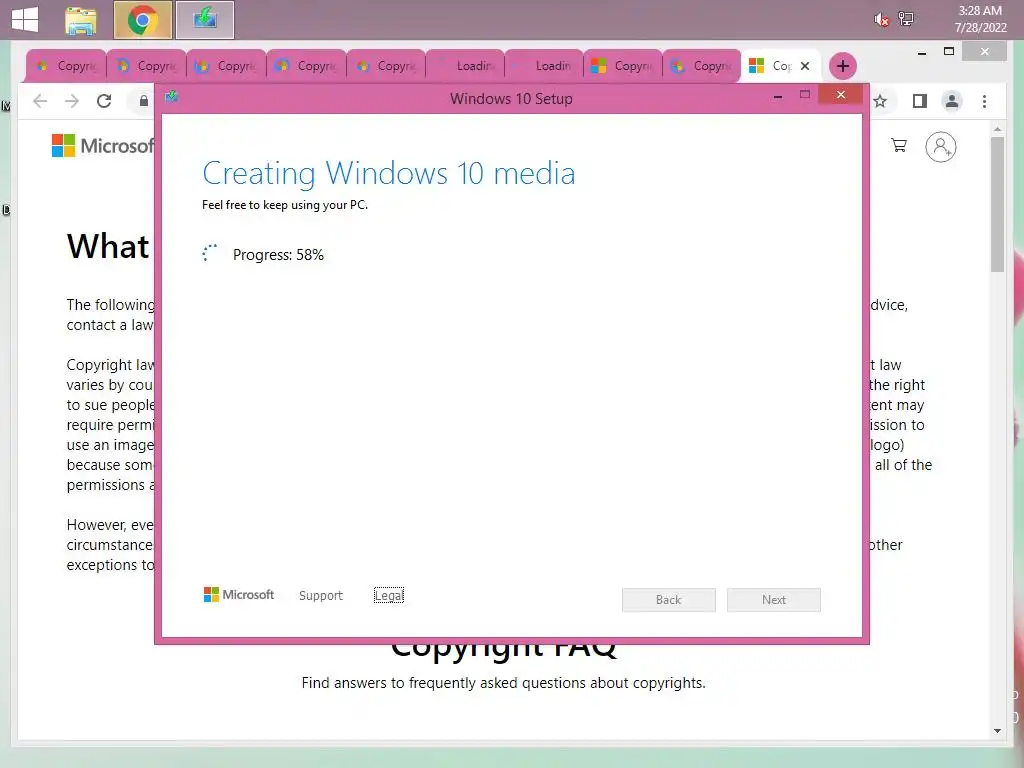Close the Windows 10 Setup window
Image resolution: width=1024 pixels, height=768 pixels.
click(x=841, y=95)
